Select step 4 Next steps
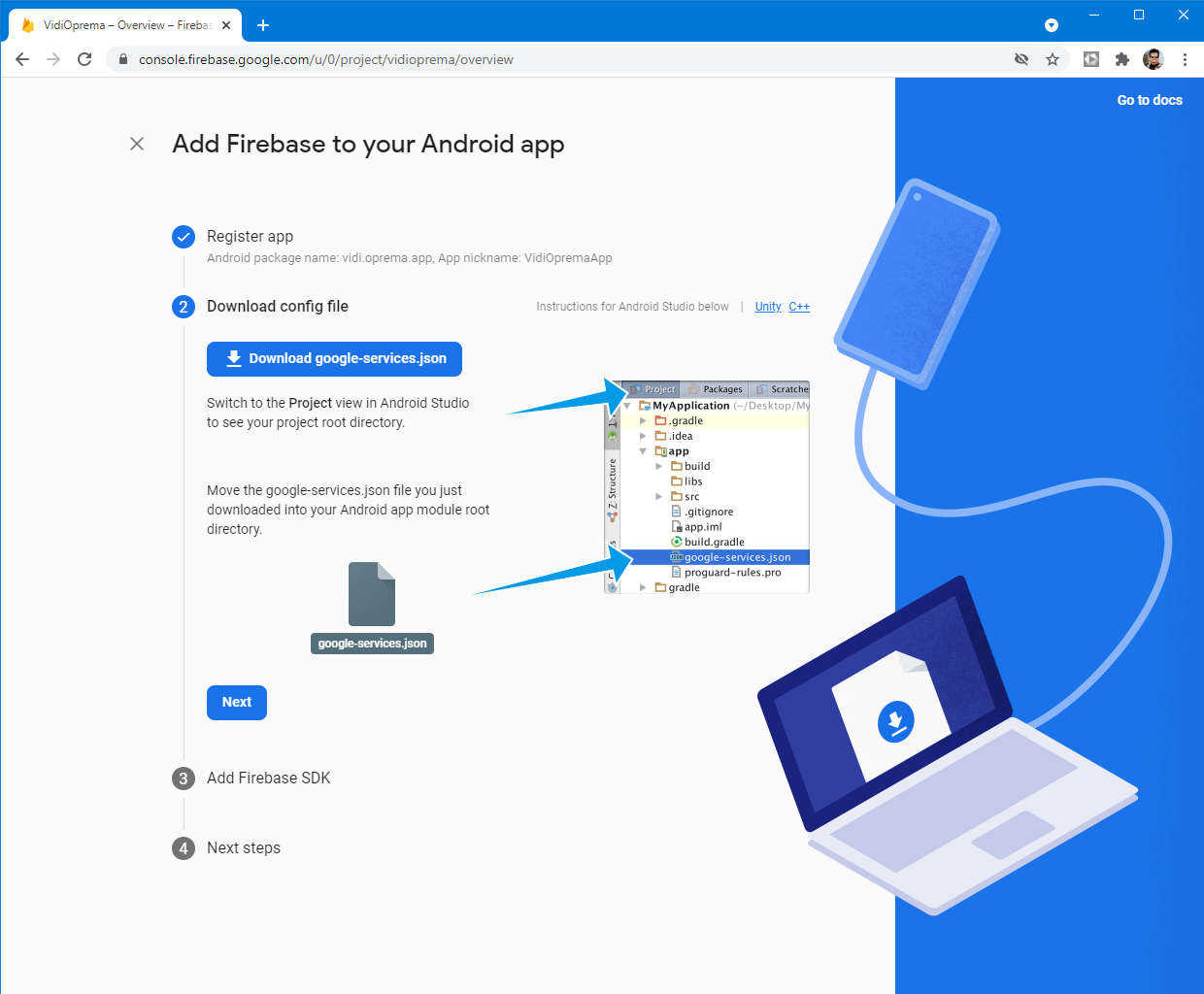The width and height of the screenshot is (1204, 994). coord(243,848)
